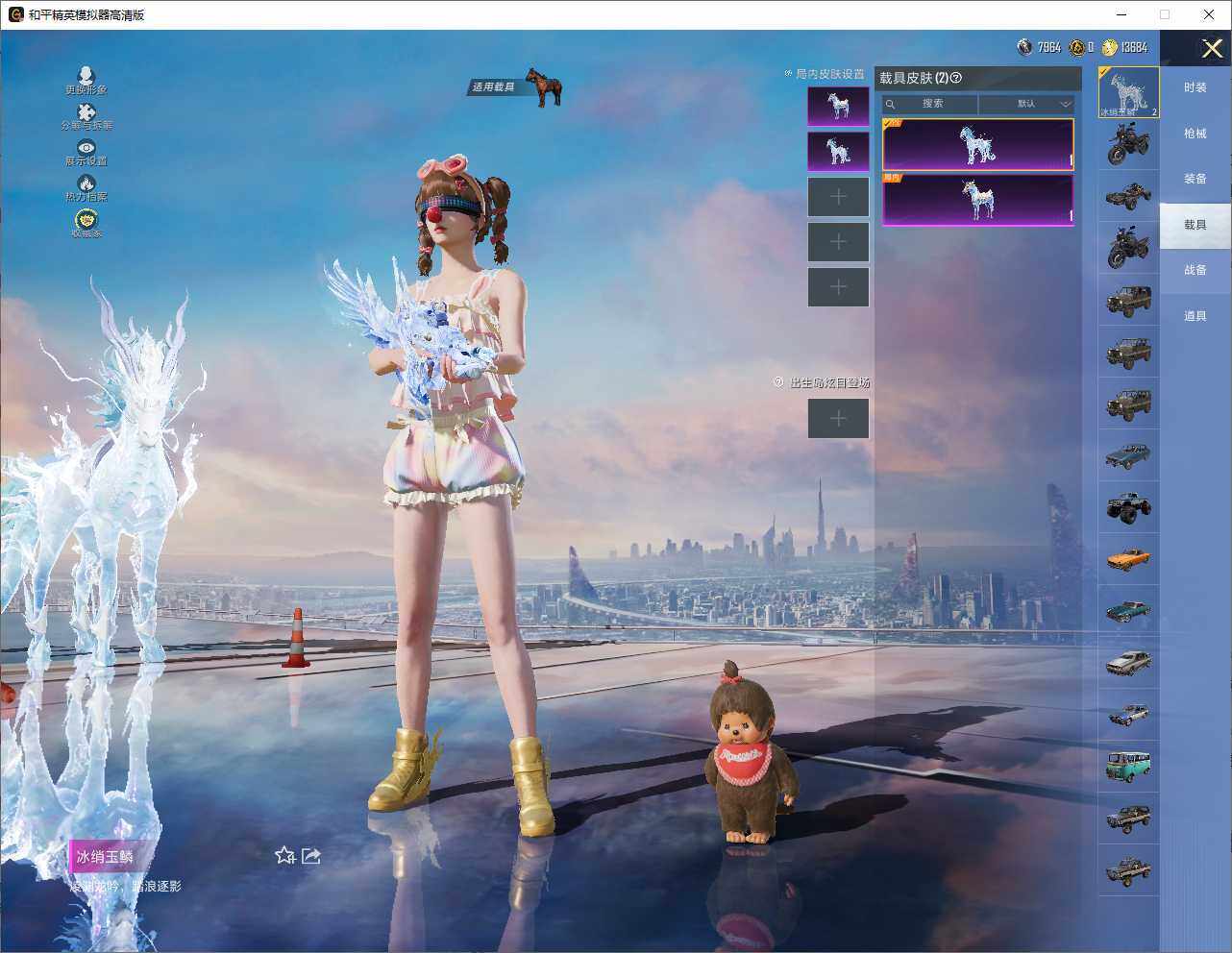This screenshot has width=1232, height=953.
Task: Select the blue-and-white car thumbnail
Action: 1128,714
